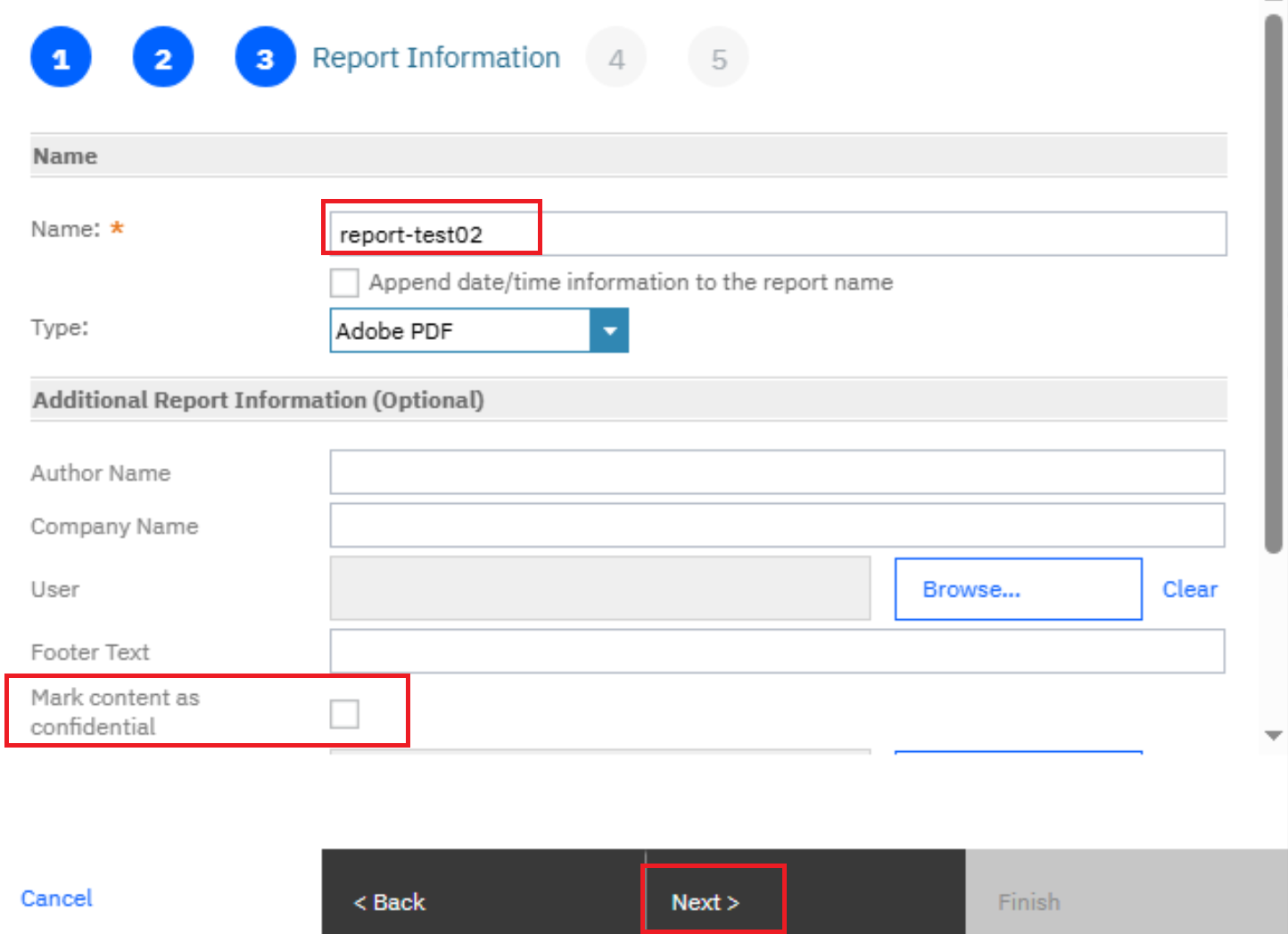Click Browse... button for User

tap(1018, 590)
